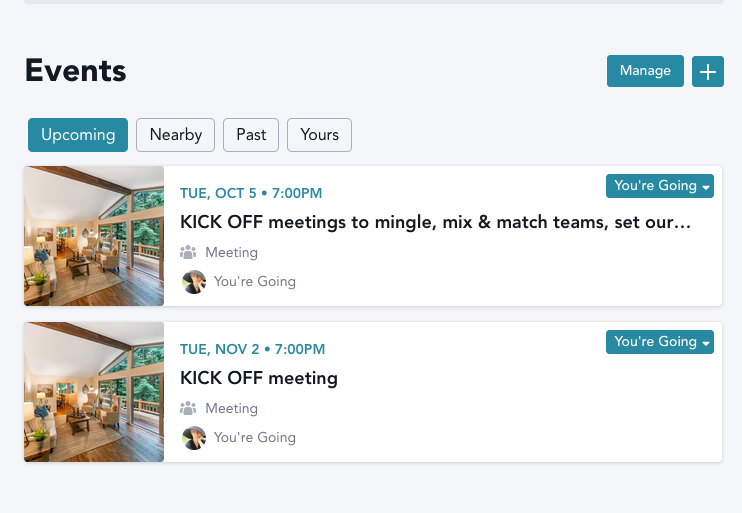Open the 'KICK OFF meetings to mingle' event title

[435, 222]
